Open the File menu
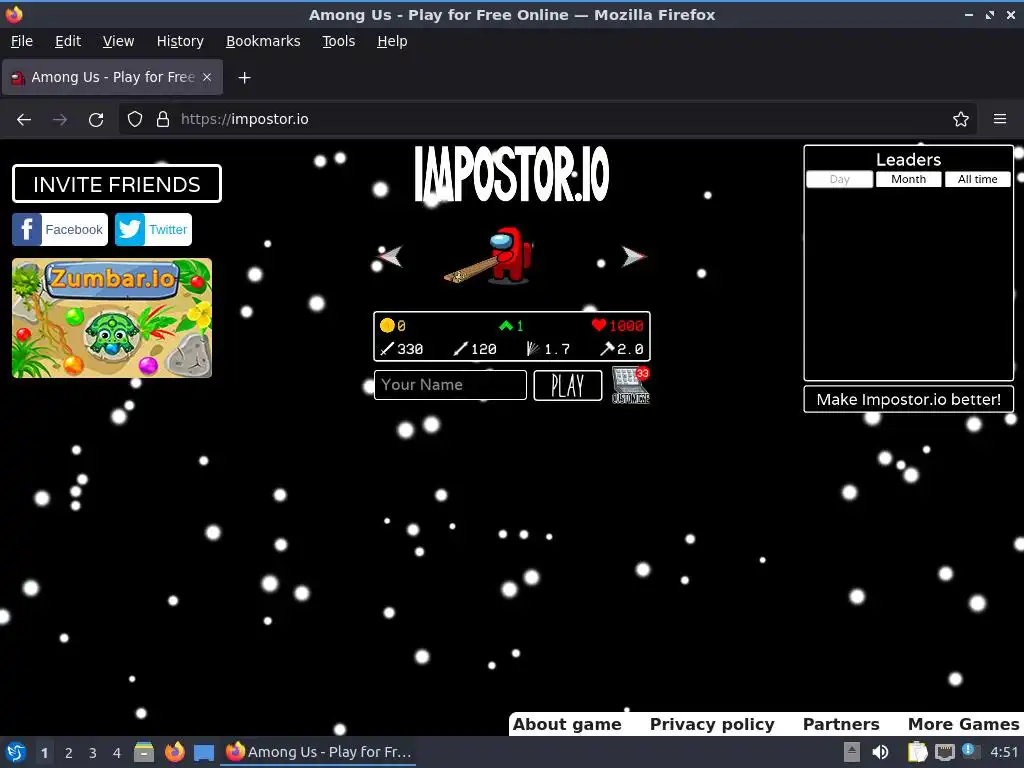Screen dimensions: 1024x768 [22, 41]
